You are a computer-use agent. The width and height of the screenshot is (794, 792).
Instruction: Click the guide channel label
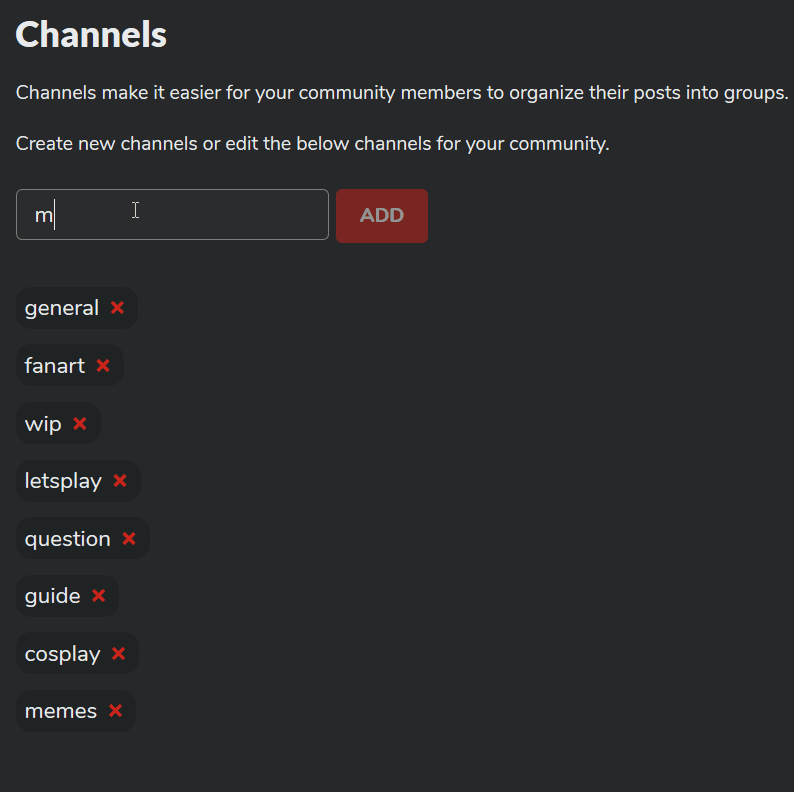pyautogui.click(x=53, y=596)
